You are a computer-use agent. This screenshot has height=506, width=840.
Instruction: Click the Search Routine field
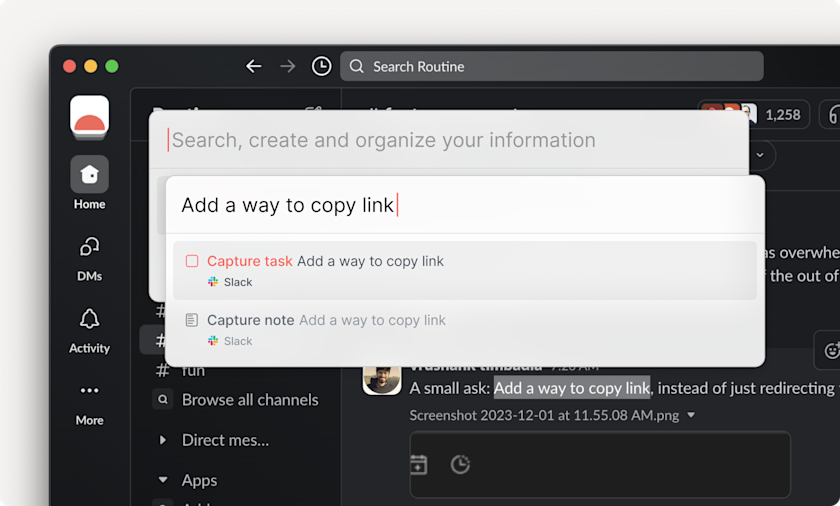(x=552, y=66)
